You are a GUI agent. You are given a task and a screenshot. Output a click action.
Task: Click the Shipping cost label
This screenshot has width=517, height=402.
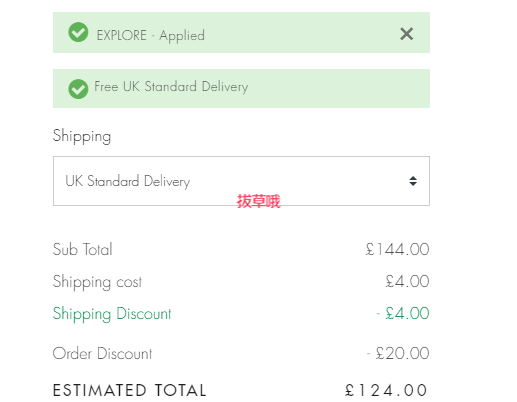(x=97, y=282)
